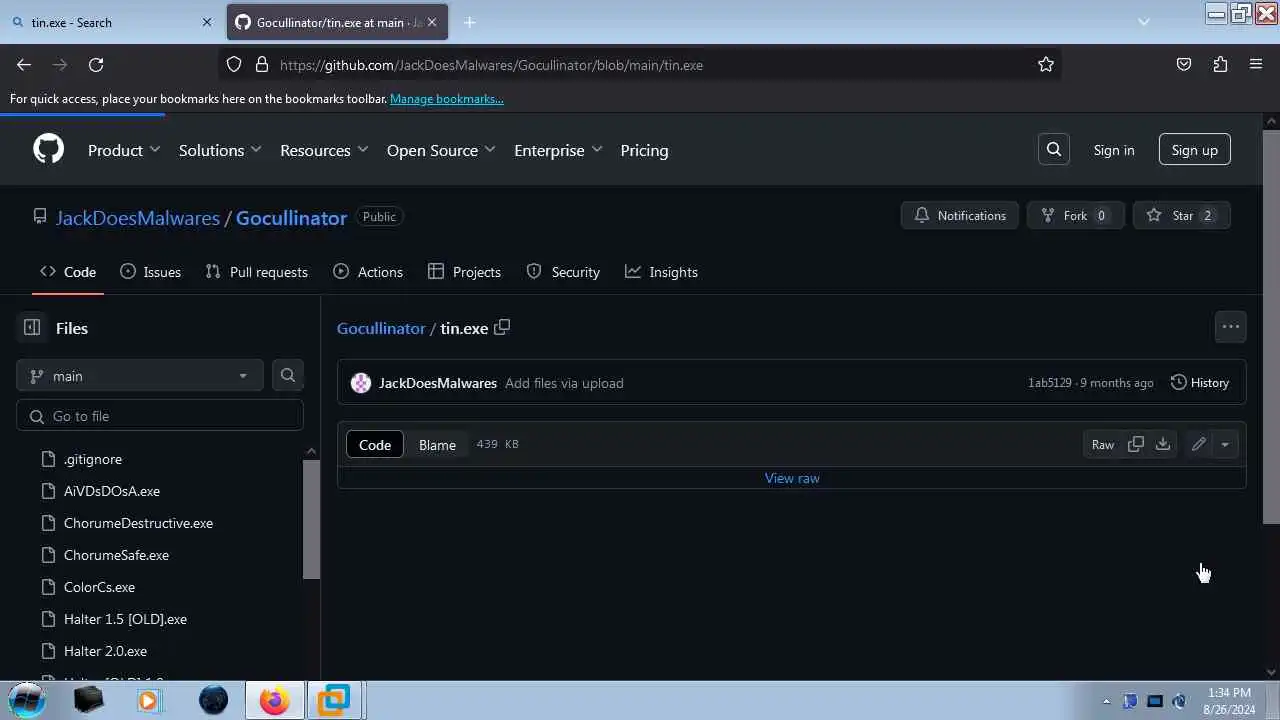Viewport: 1280px width, 720px height.
Task: Copy raw file icon in file toolbar
Action: point(1136,445)
